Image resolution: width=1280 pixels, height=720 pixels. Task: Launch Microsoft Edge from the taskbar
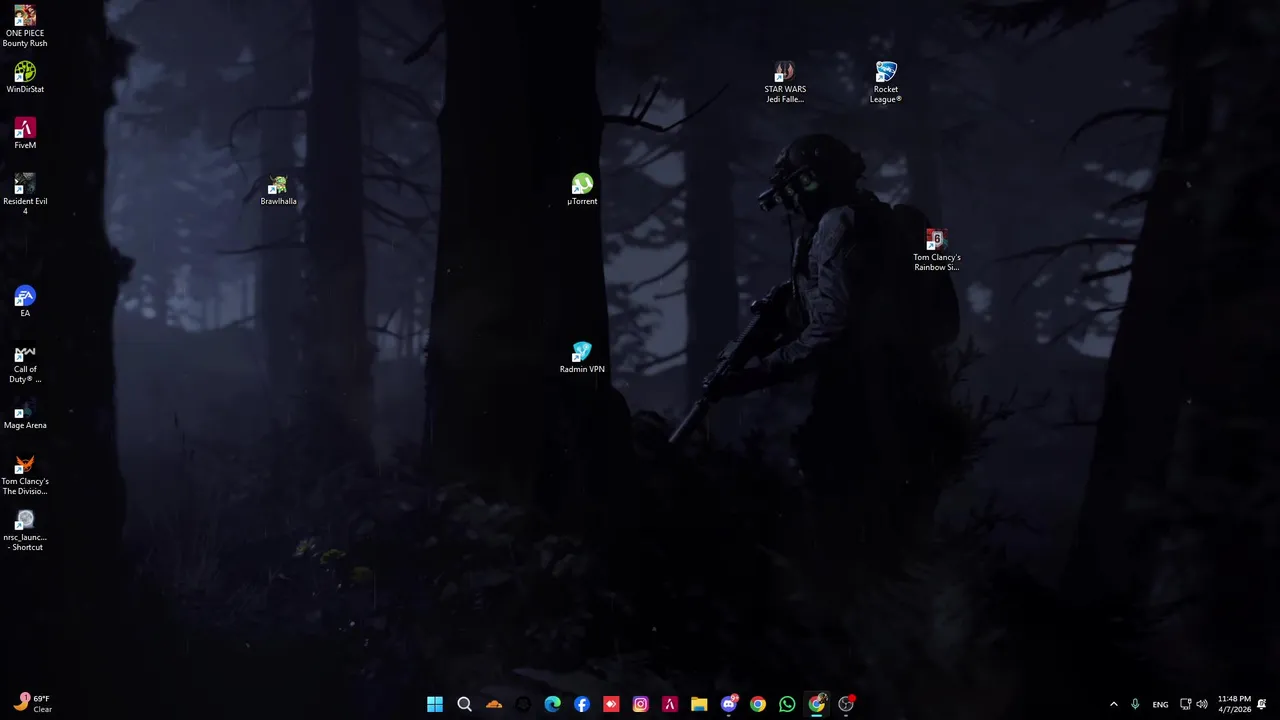tap(552, 704)
